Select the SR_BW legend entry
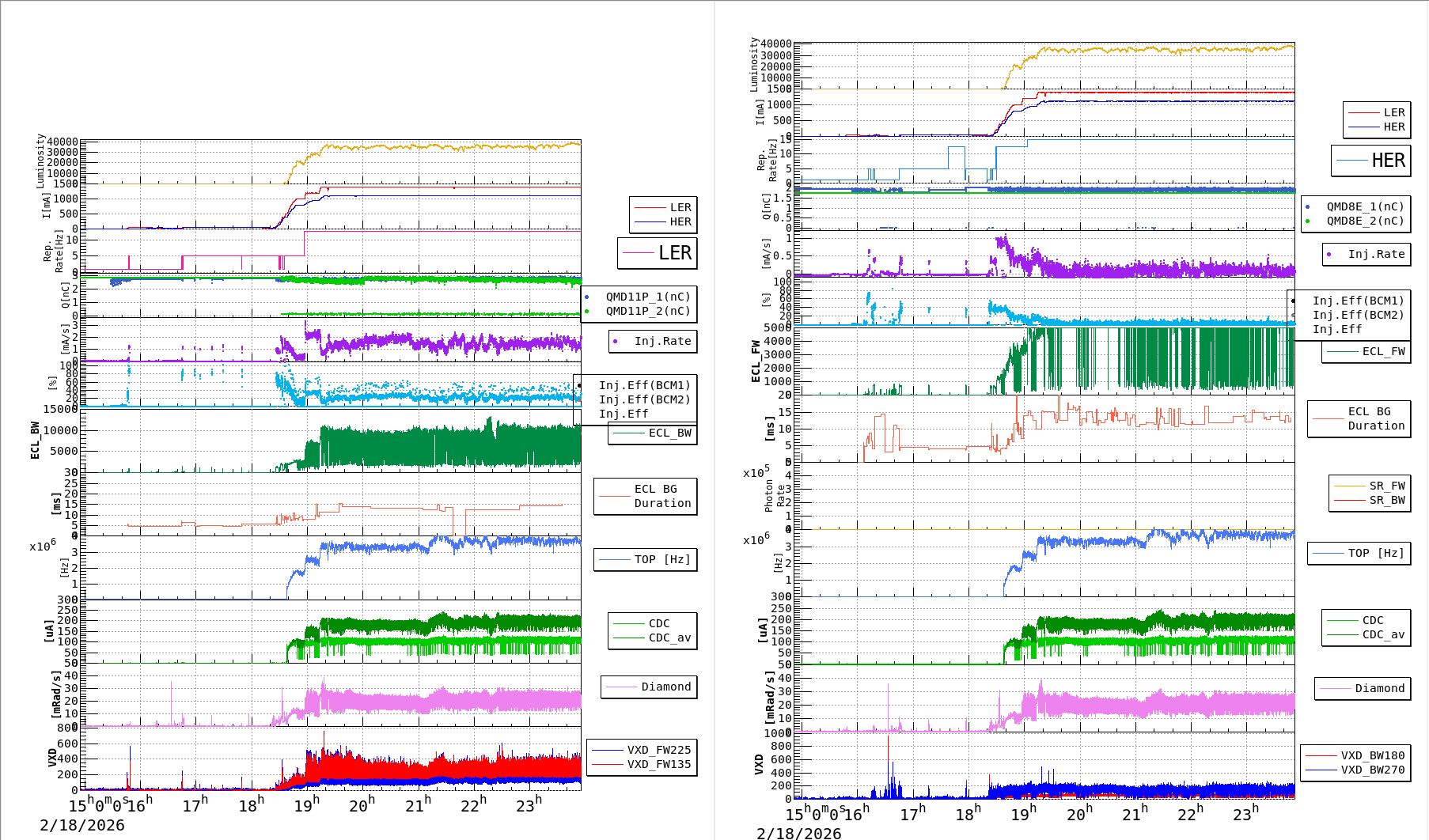The width and height of the screenshot is (1429, 840). point(1386,500)
